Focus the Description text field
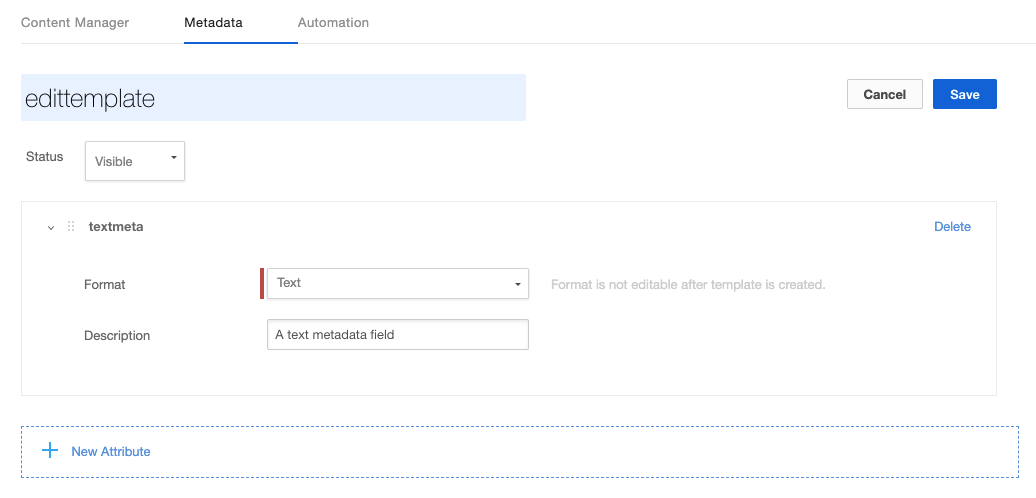1036x498 pixels. point(397,335)
